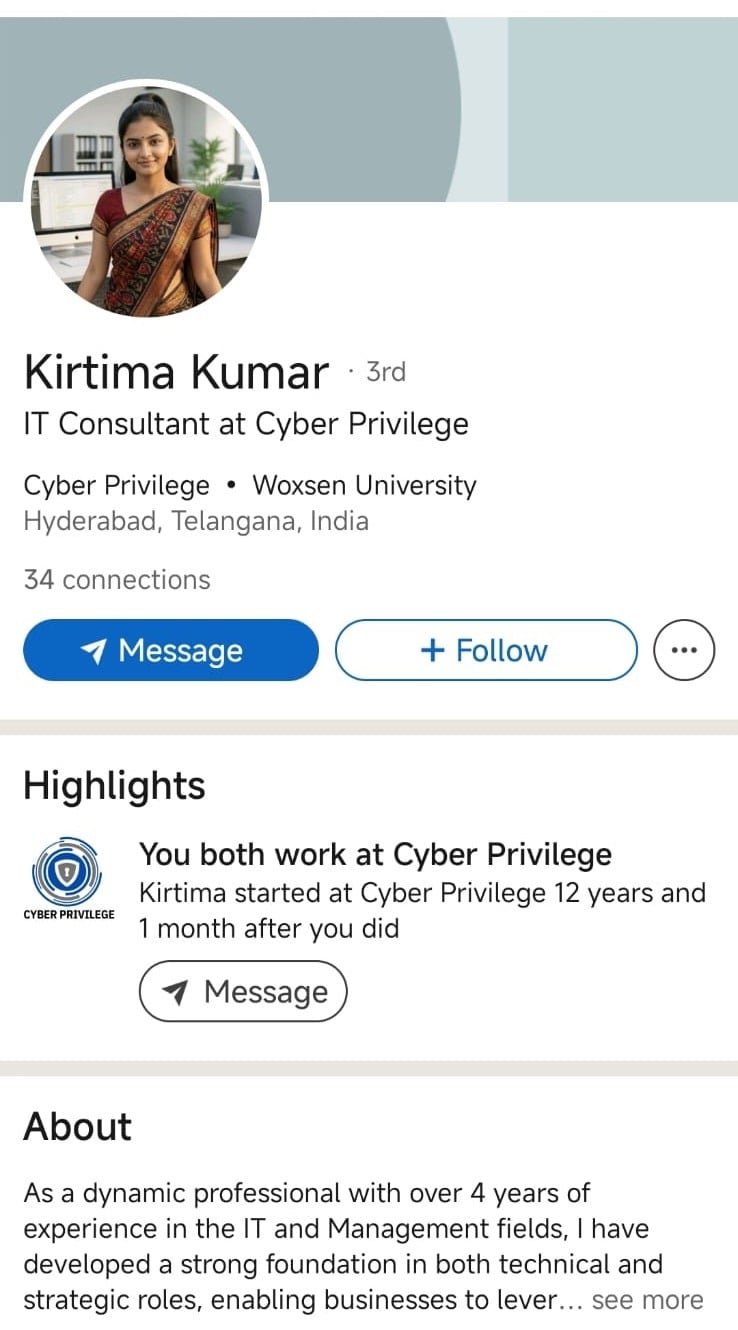Screen dimensions: 738x1330
Task: Click the name Kirtima Kumar
Action: pos(176,373)
